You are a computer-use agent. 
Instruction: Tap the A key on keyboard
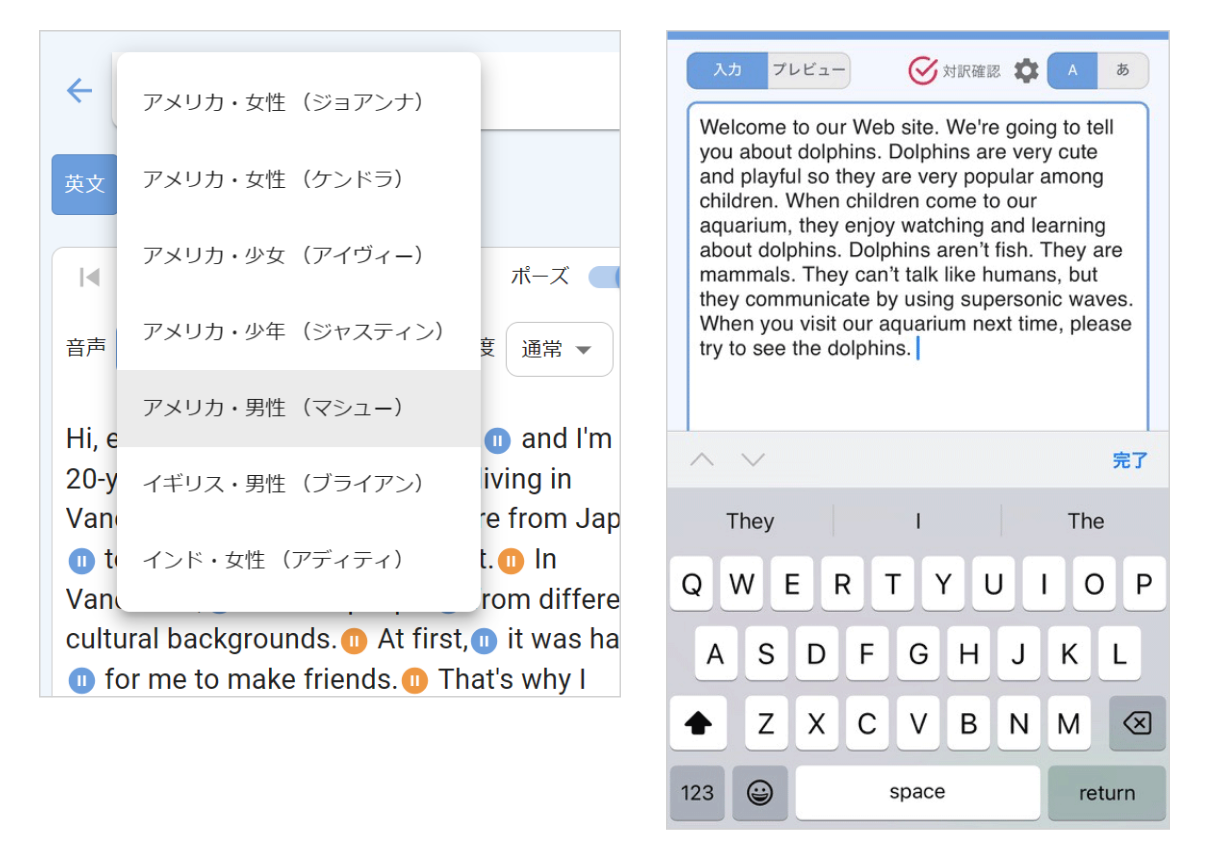click(716, 654)
